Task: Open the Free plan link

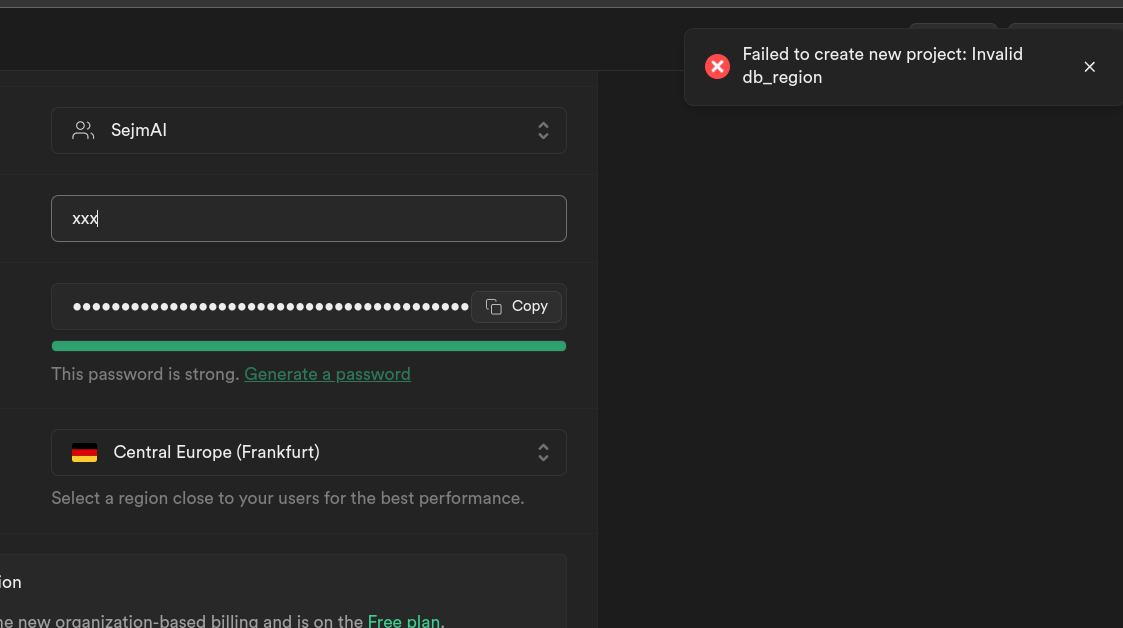Action: 404,620
